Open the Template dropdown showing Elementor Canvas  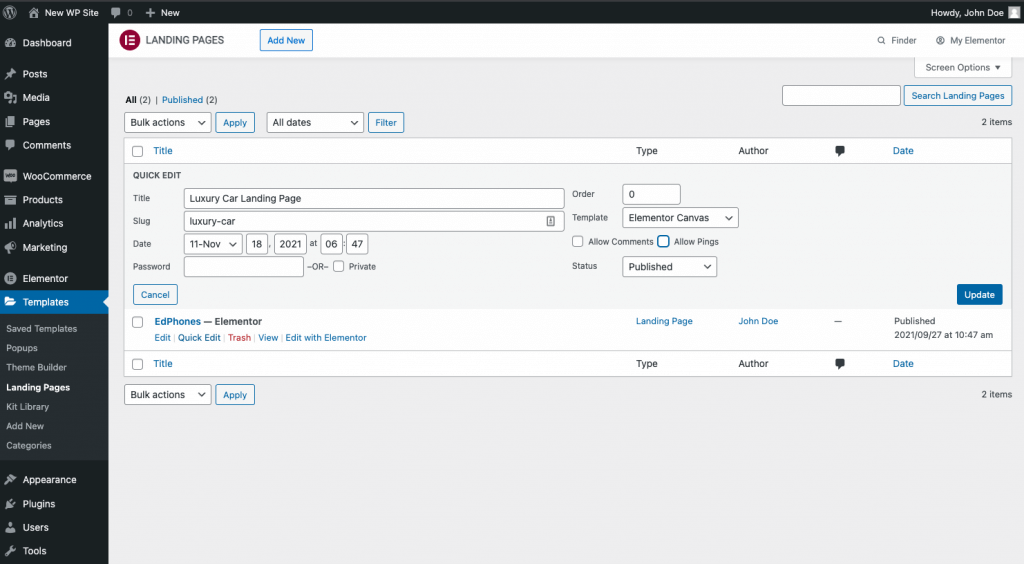tap(680, 218)
